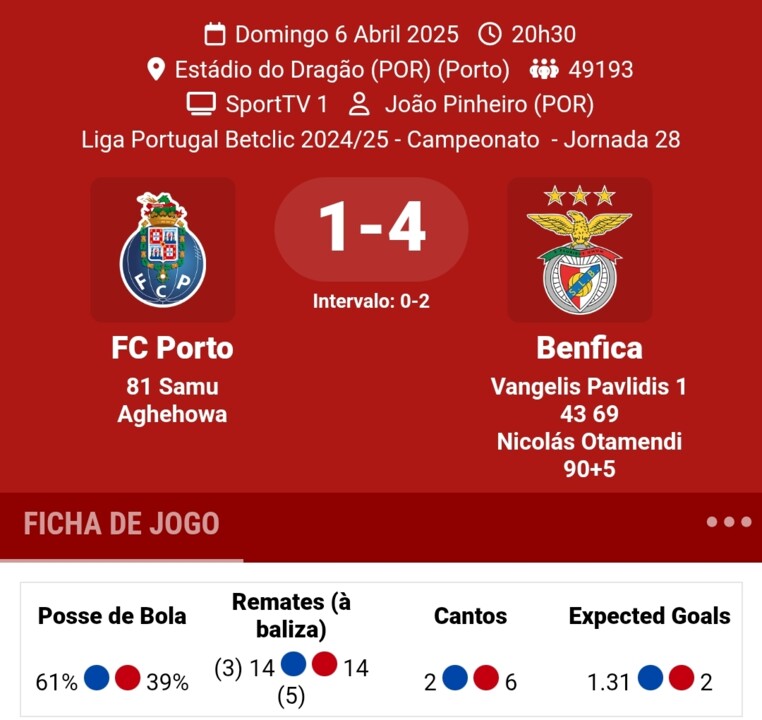The image size is (762, 720).
Task: Tap the location pin icon for the stadium
Action: (x=156, y=70)
